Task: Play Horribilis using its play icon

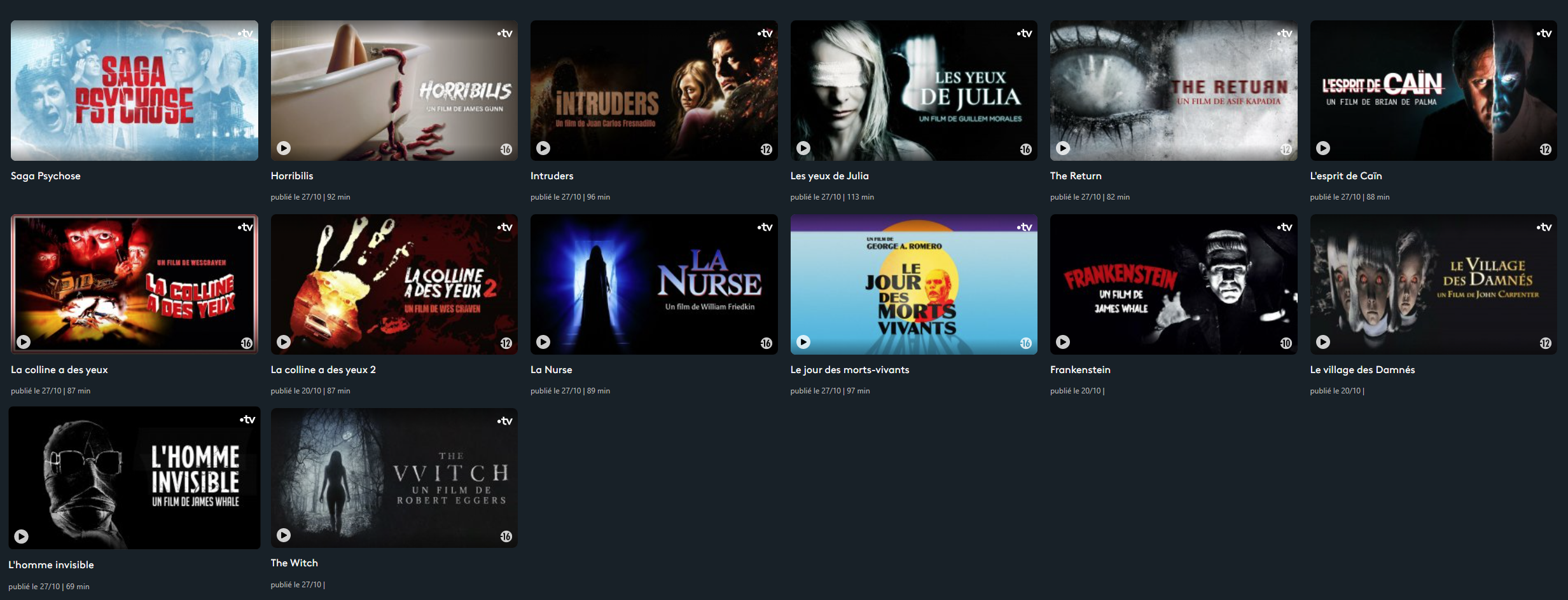Action: [x=284, y=148]
